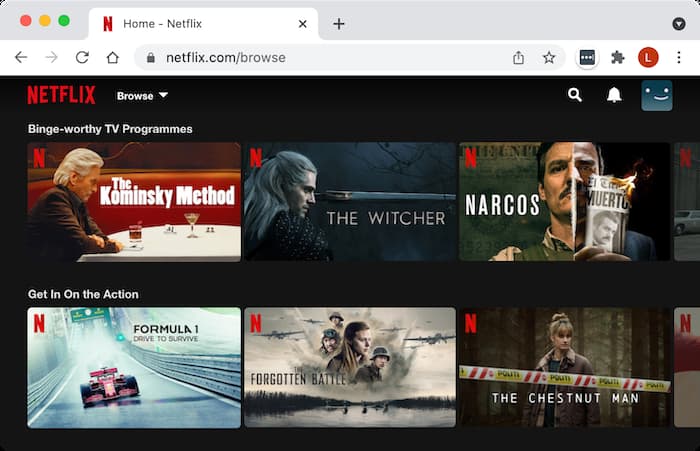Screen dimensions: 700x451
Task: Open the extensions puzzle piece menu
Action: point(617,58)
